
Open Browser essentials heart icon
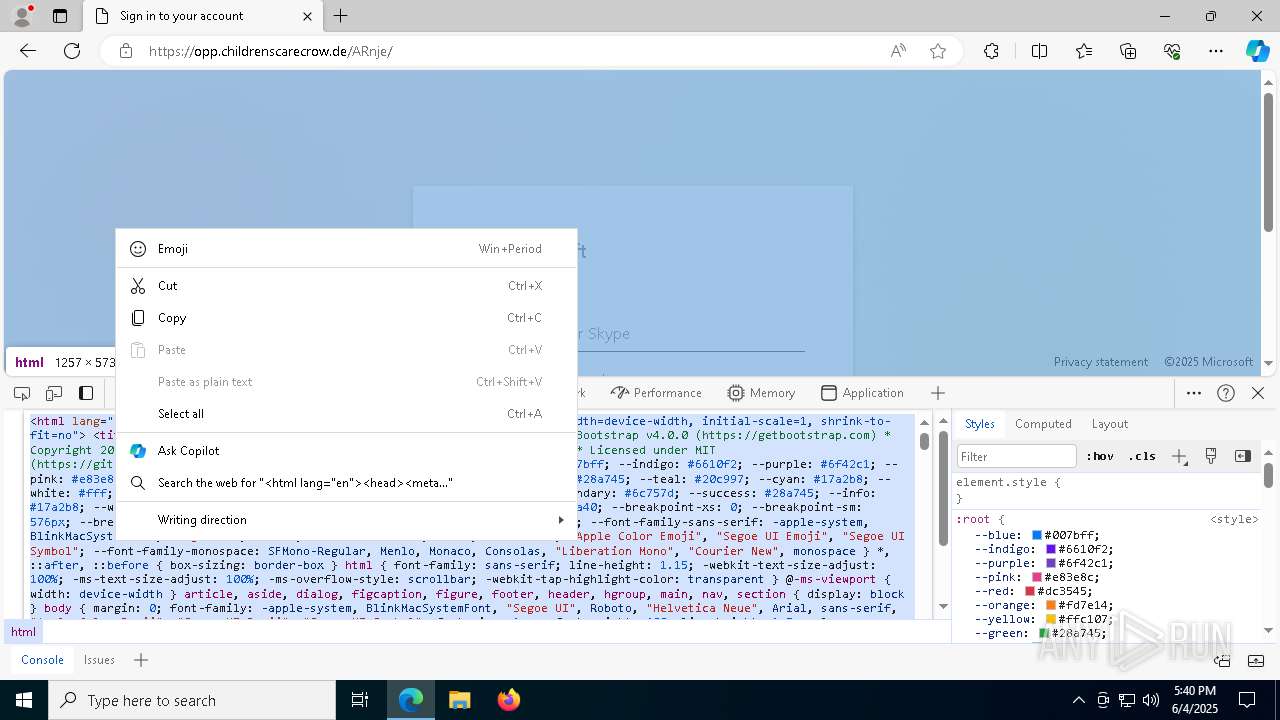pos(1172,51)
